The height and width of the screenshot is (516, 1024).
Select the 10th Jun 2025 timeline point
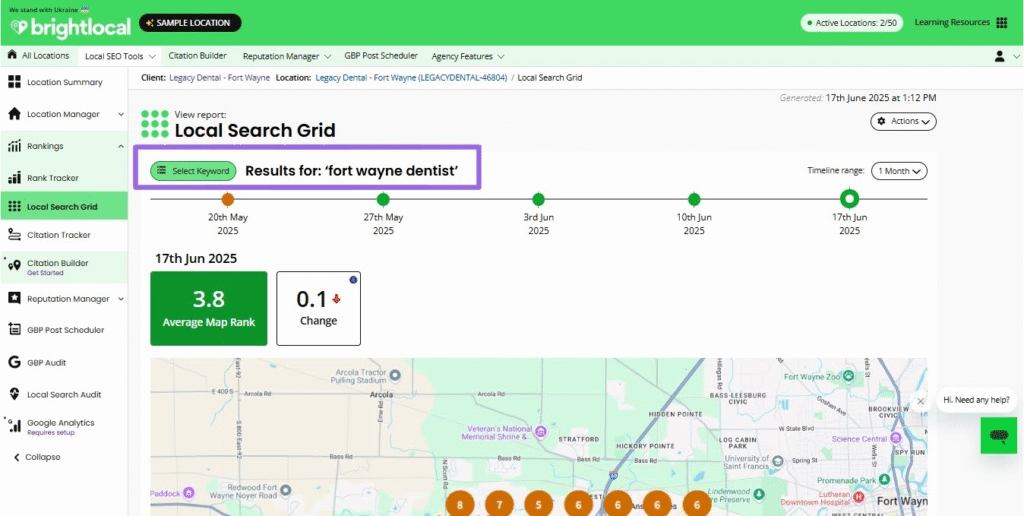tap(694, 199)
